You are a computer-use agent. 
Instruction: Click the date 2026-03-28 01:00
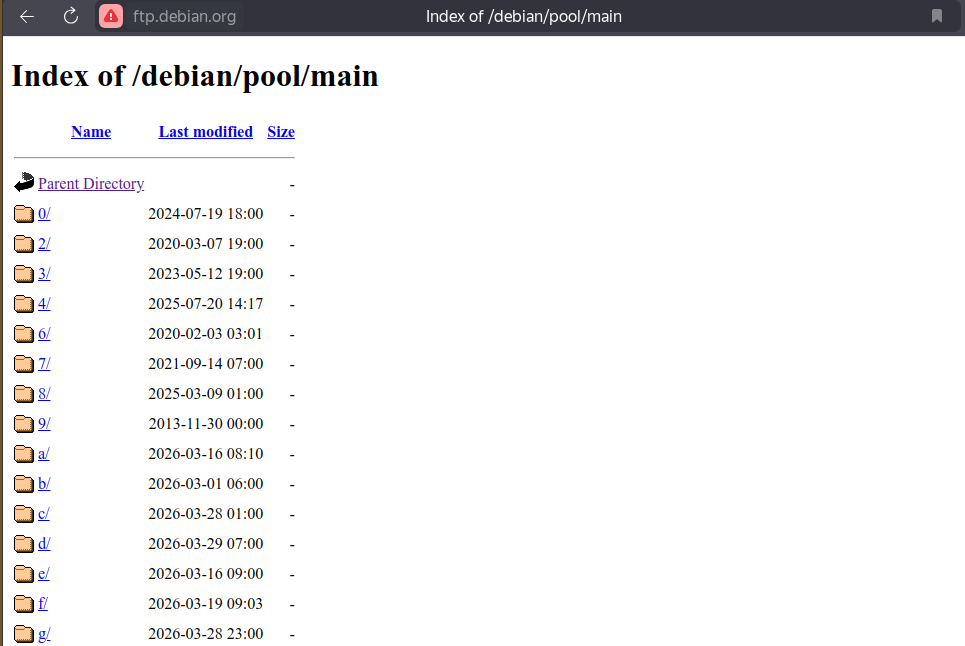click(206, 514)
